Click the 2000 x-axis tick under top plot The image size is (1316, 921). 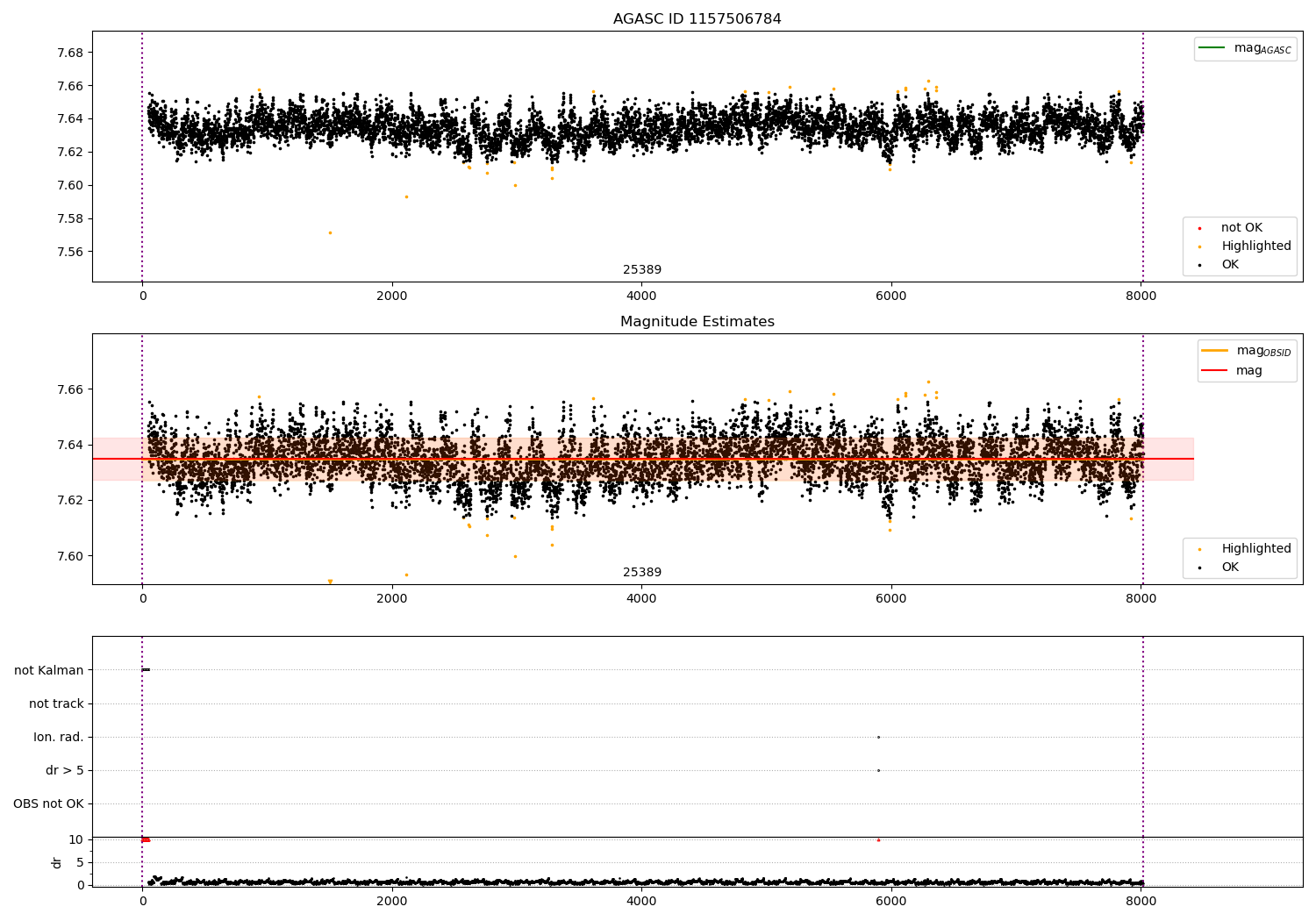[x=391, y=296]
